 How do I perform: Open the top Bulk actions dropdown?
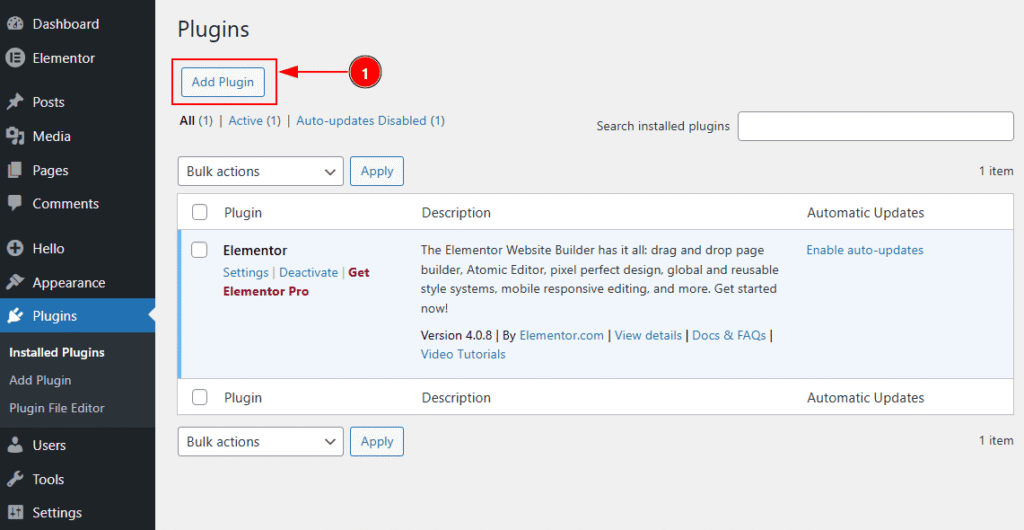click(x=261, y=171)
